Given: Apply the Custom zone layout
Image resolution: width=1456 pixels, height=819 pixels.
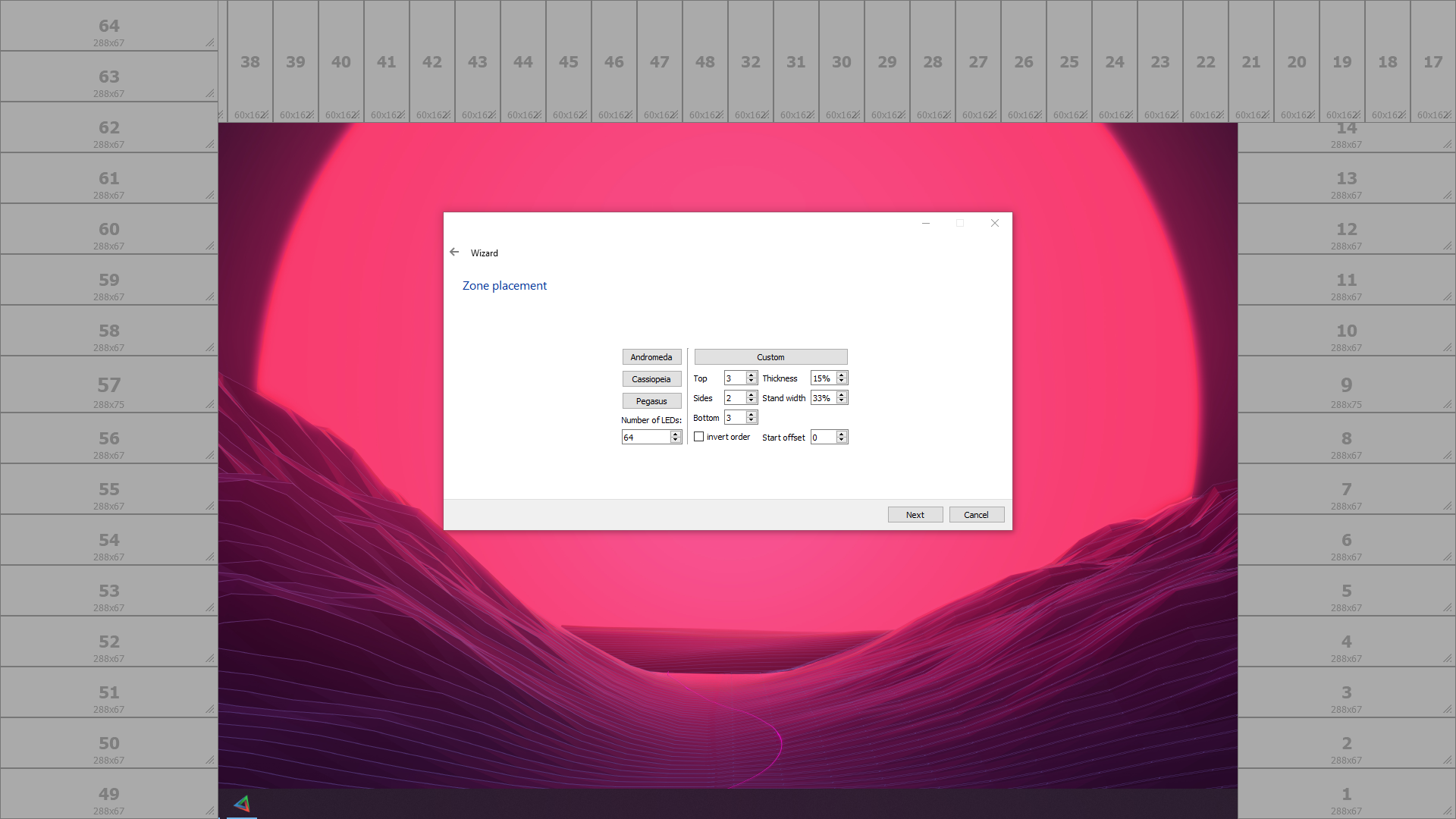Looking at the screenshot, I should (770, 357).
